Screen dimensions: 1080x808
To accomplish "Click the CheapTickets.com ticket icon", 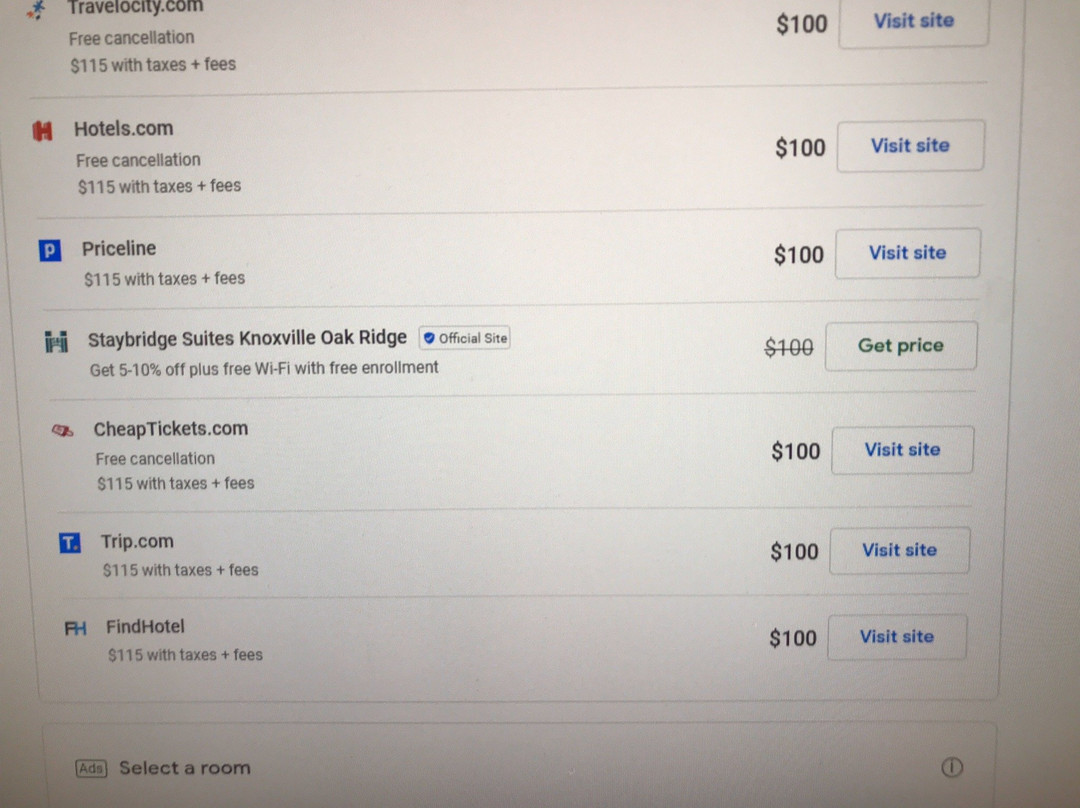I will [63, 431].
